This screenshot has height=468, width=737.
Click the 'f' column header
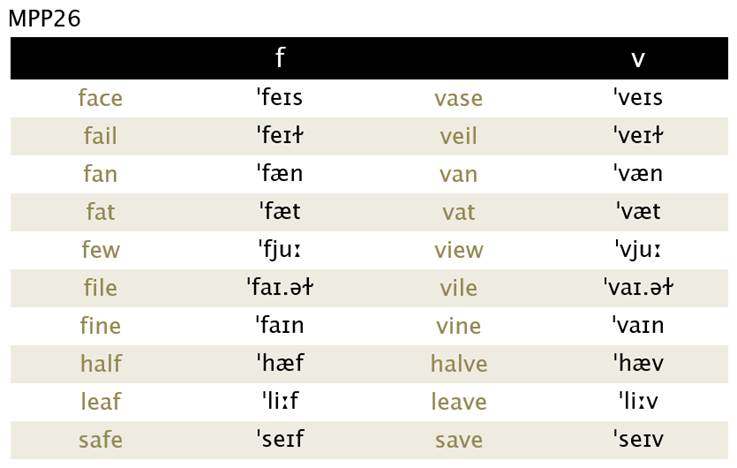(x=280, y=57)
